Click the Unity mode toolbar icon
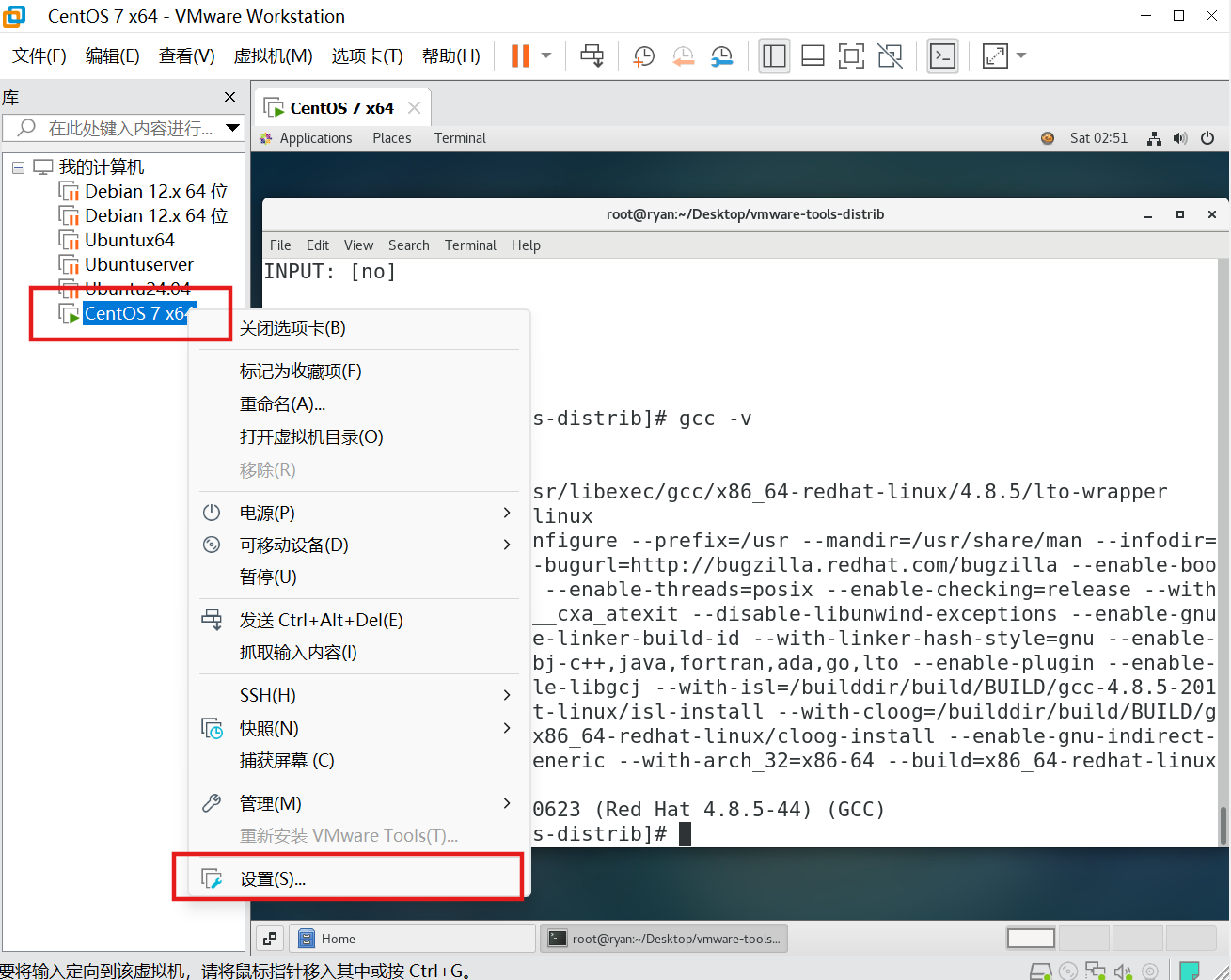The height and width of the screenshot is (980, 1231). [891, 56]
